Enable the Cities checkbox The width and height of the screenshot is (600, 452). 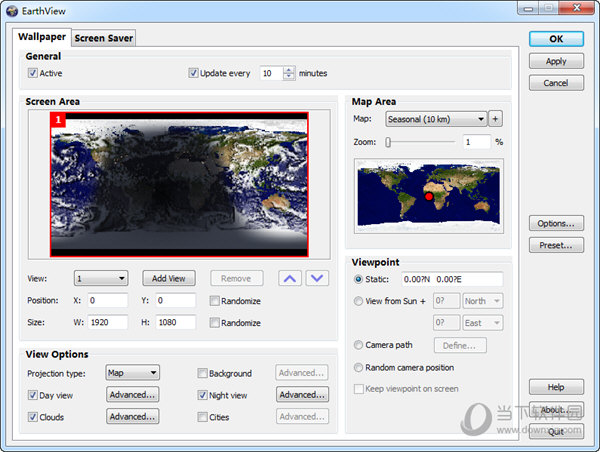point(202,417)
